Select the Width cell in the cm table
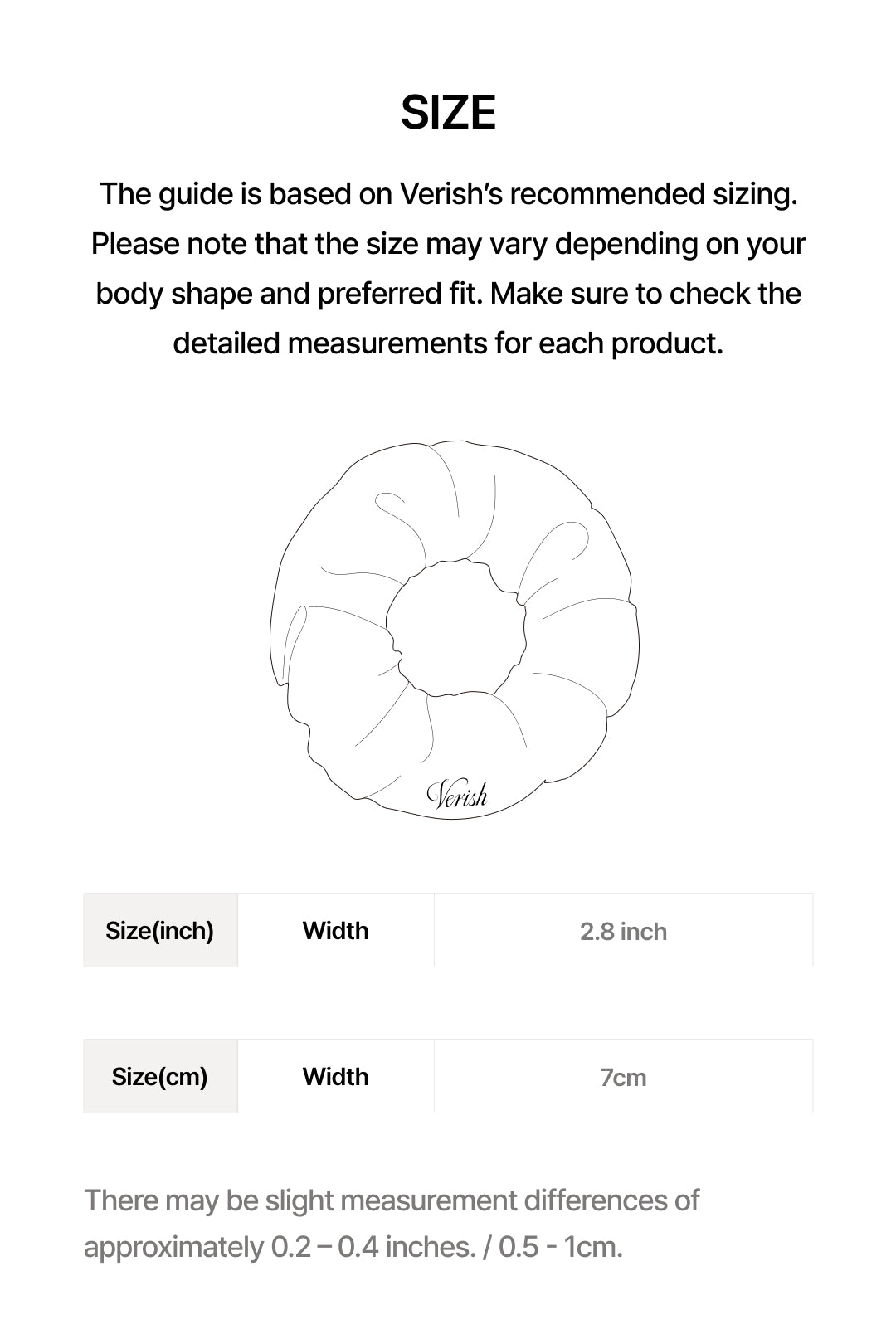 335,1077
